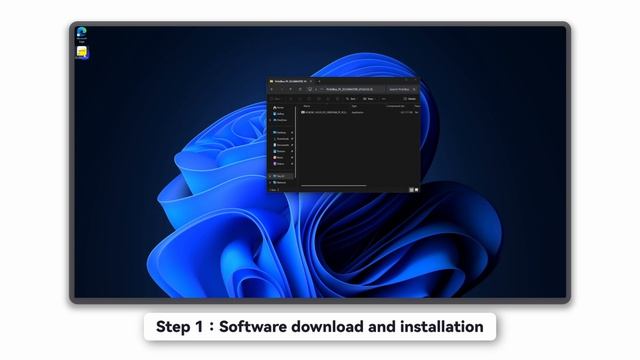Refresh the File Explorer folder view
Screen dimensions: 640x360
click(300, 89)
